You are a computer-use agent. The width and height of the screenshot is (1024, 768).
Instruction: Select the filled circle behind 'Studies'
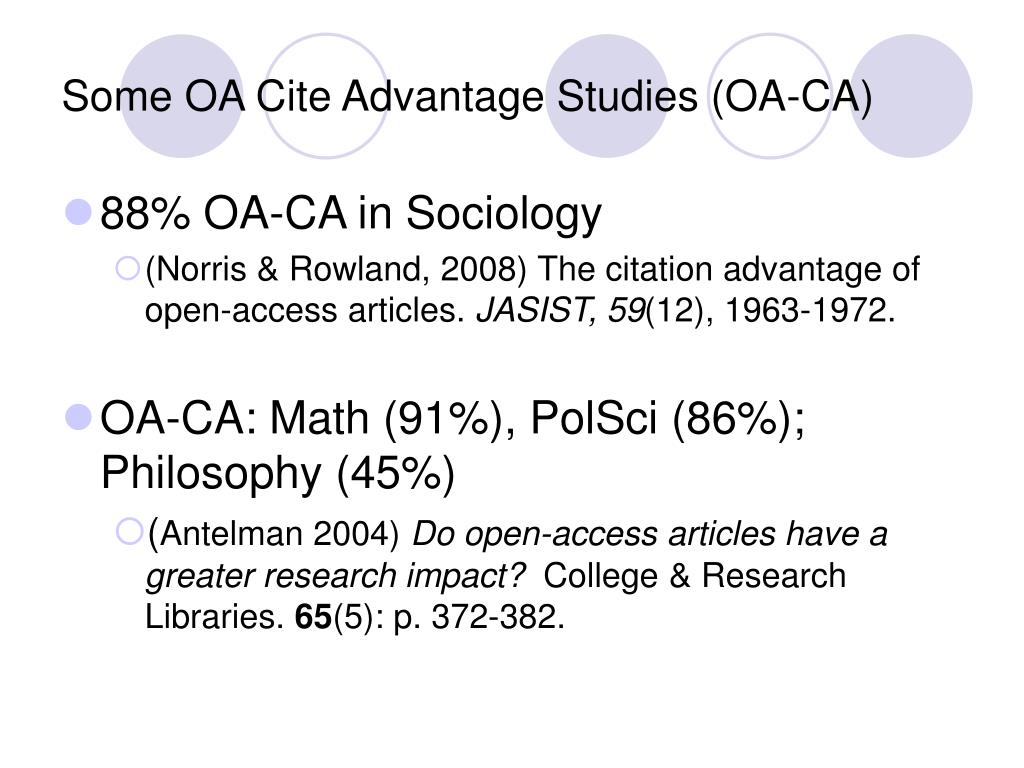point(607,96)
